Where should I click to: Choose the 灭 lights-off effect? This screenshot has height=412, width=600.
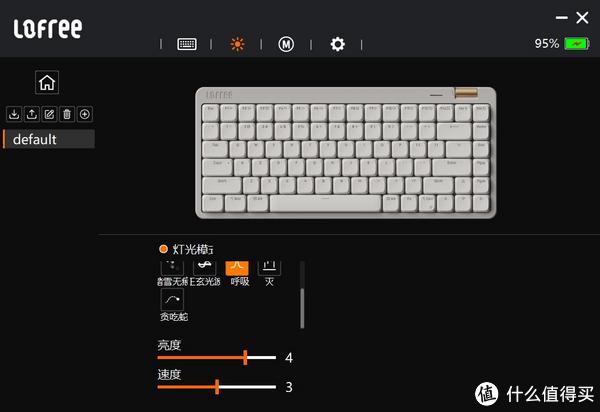tap(269, 274)
